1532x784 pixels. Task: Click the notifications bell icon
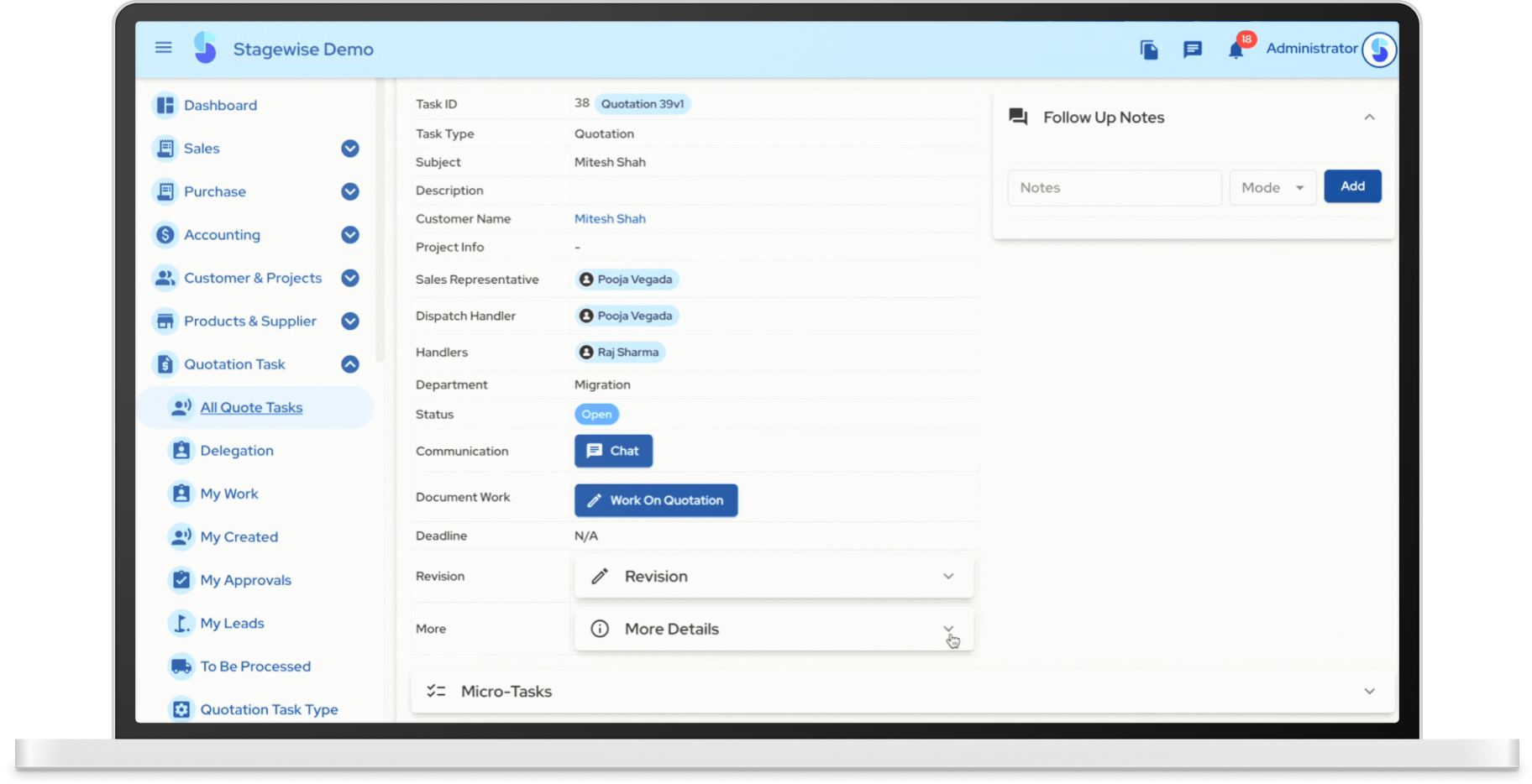pyautogui.click(x=1236, y=50)
